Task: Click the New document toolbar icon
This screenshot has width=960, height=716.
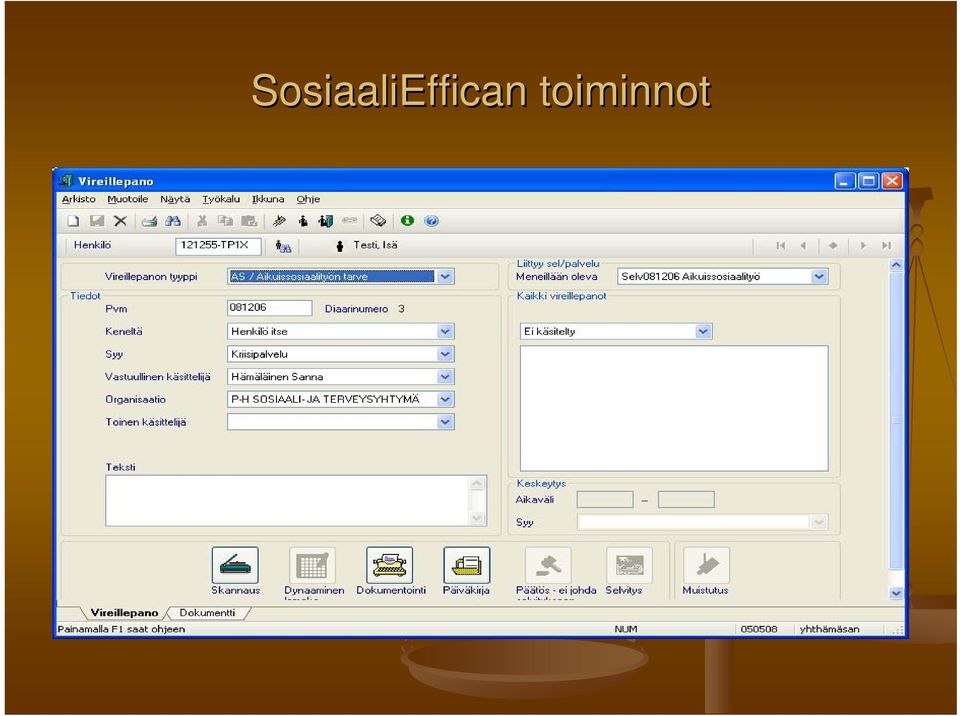Action: [73, 221]
